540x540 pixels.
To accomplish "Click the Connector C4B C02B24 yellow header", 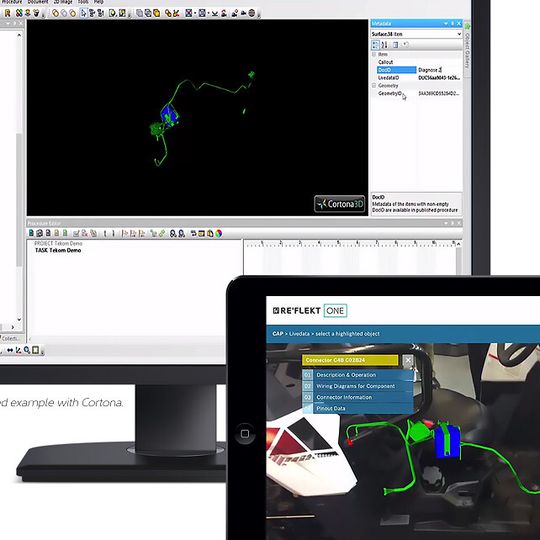I will [350, 360].
